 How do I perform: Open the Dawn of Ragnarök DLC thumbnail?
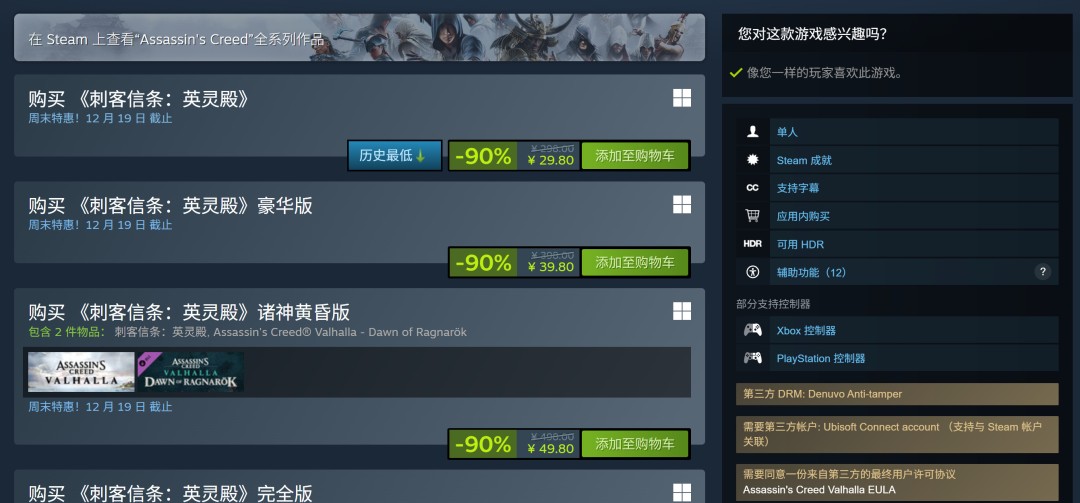[x=190, y=372]
